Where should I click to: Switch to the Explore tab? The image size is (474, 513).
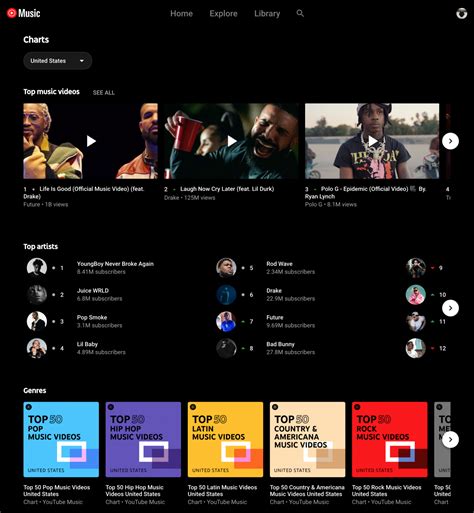(x=223, y=13)
